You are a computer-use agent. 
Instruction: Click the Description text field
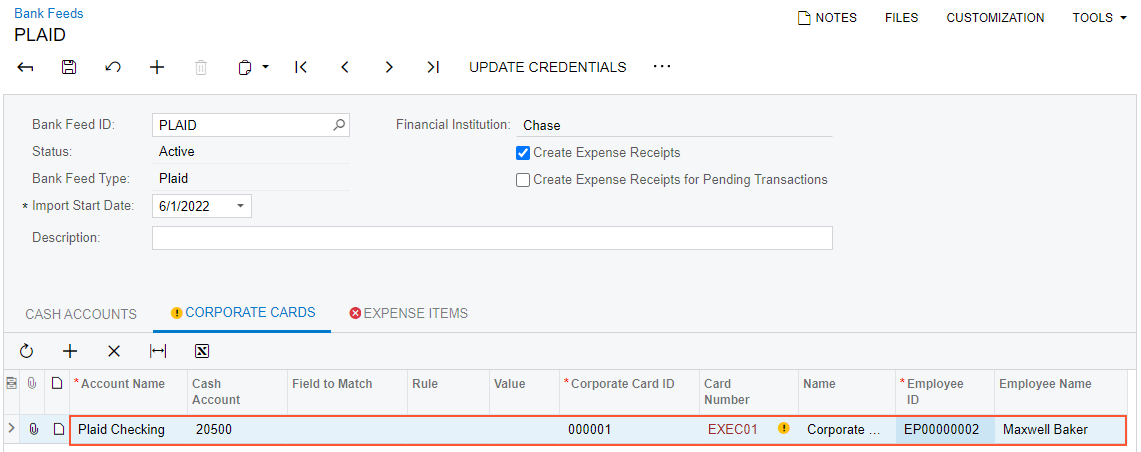coord(492,238)
